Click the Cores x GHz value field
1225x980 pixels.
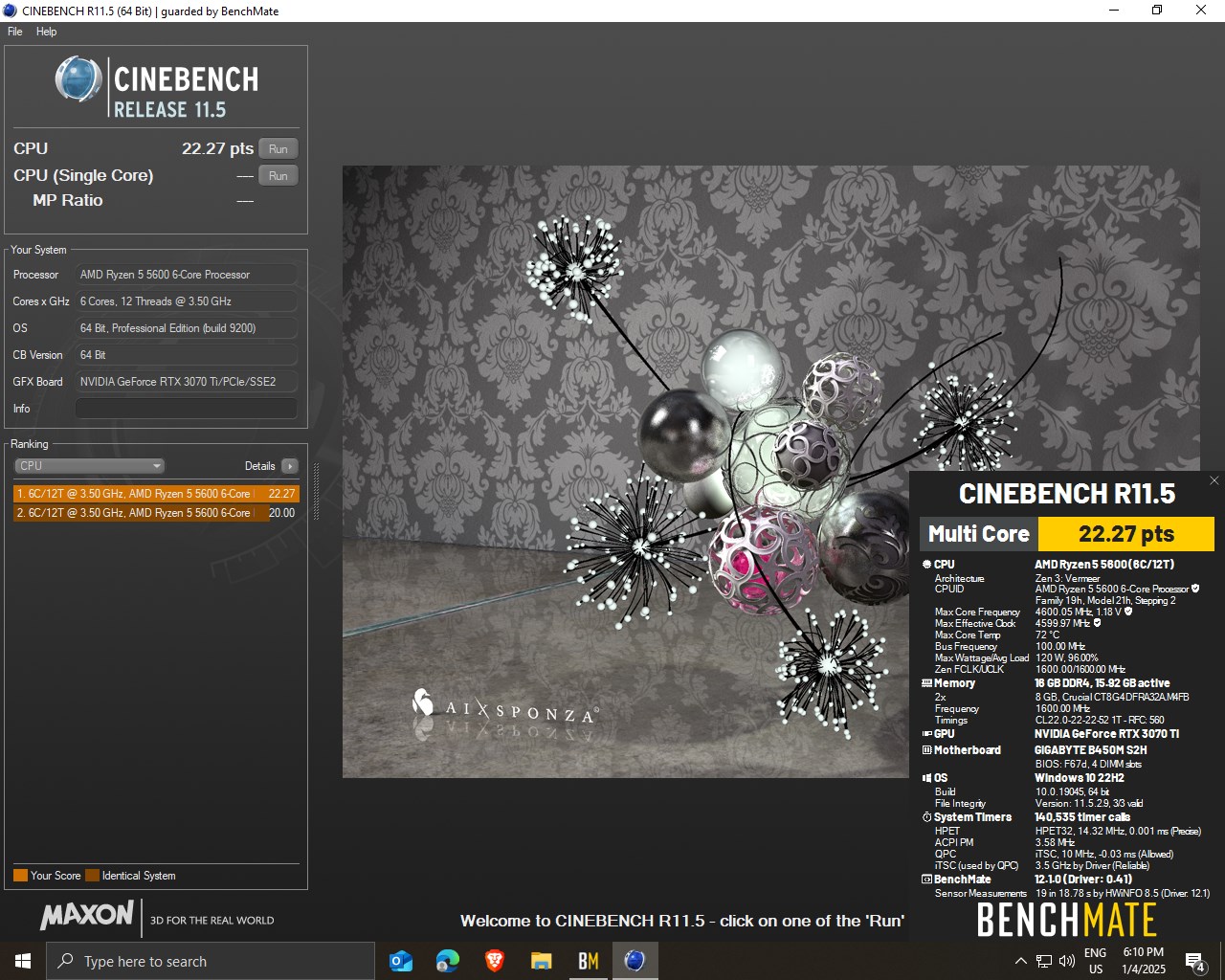pyautogui.click(x=187, y=301)
